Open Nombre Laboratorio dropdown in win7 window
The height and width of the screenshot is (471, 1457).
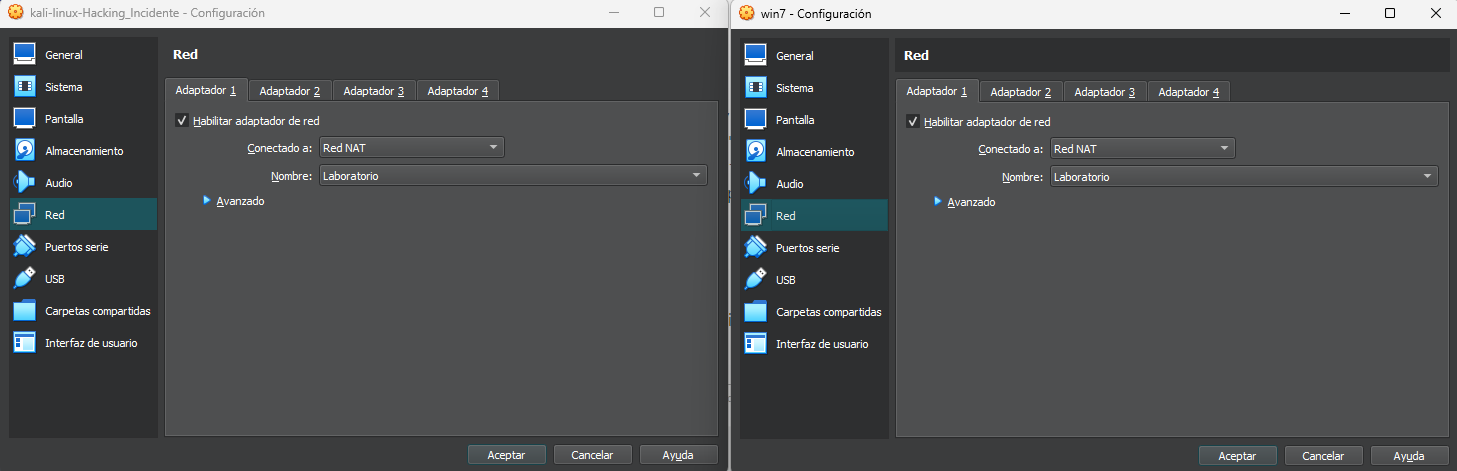(1244, 177)
